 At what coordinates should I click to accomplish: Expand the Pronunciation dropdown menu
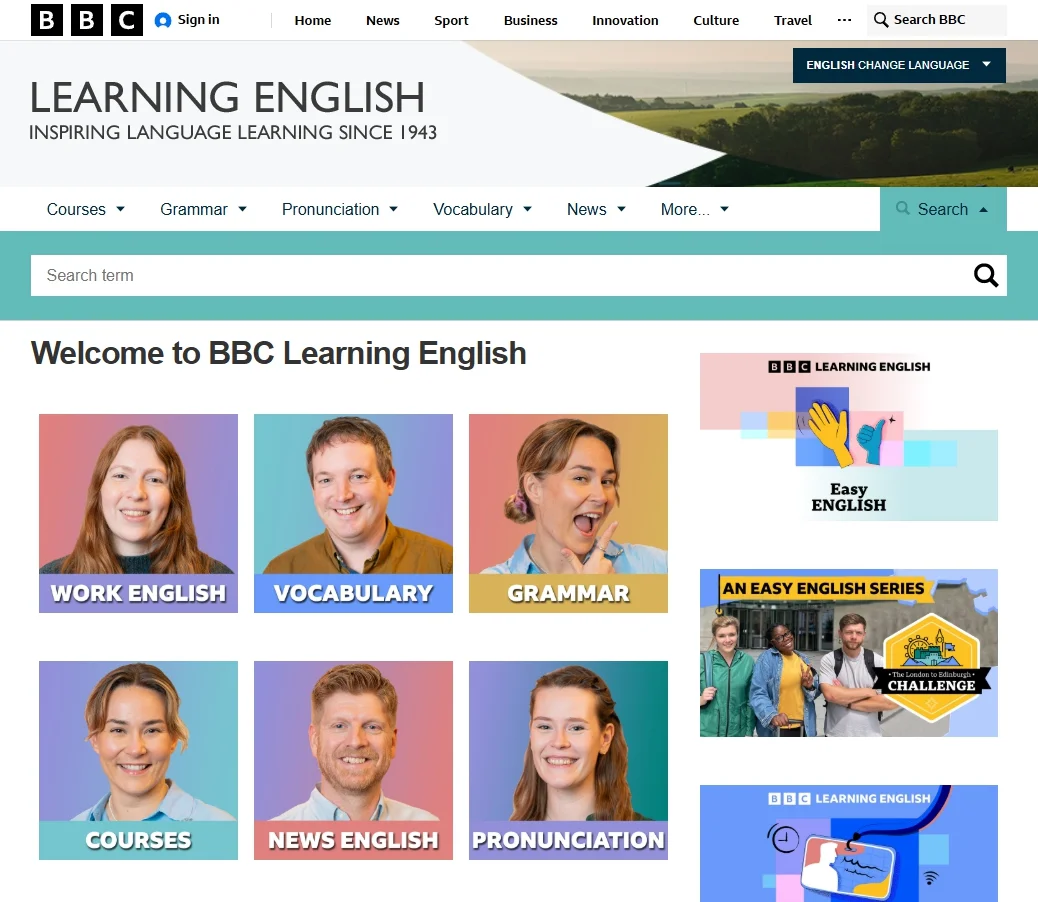pyautogui.click(x=340, y=209)
